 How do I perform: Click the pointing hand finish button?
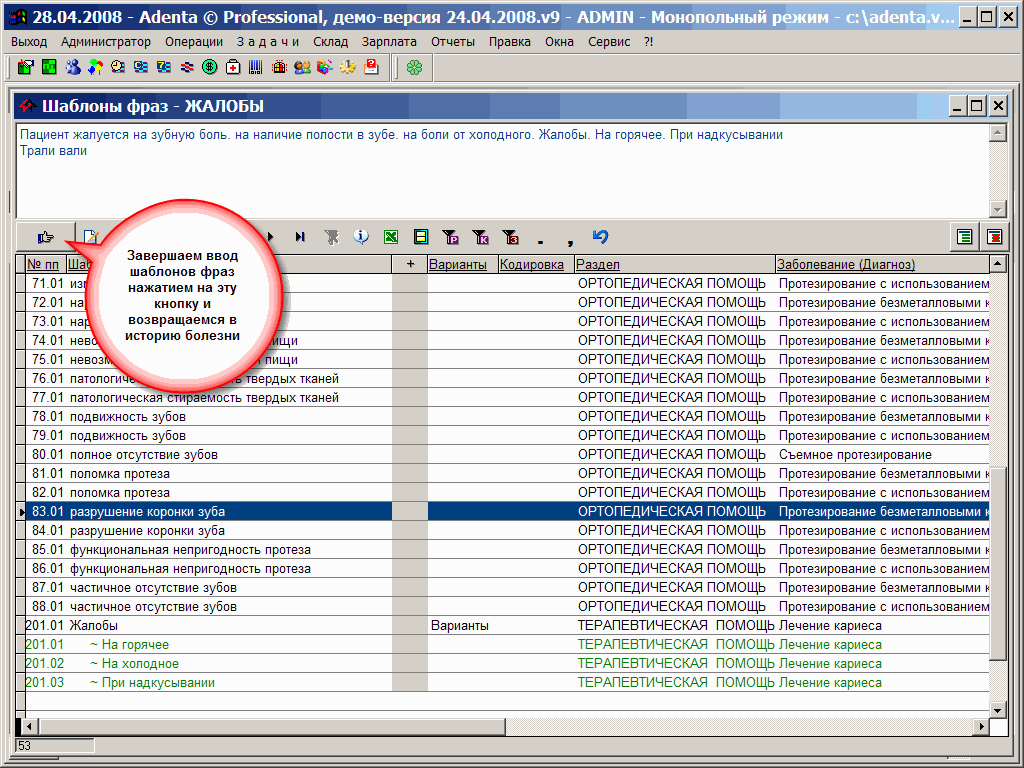(45, 237)
